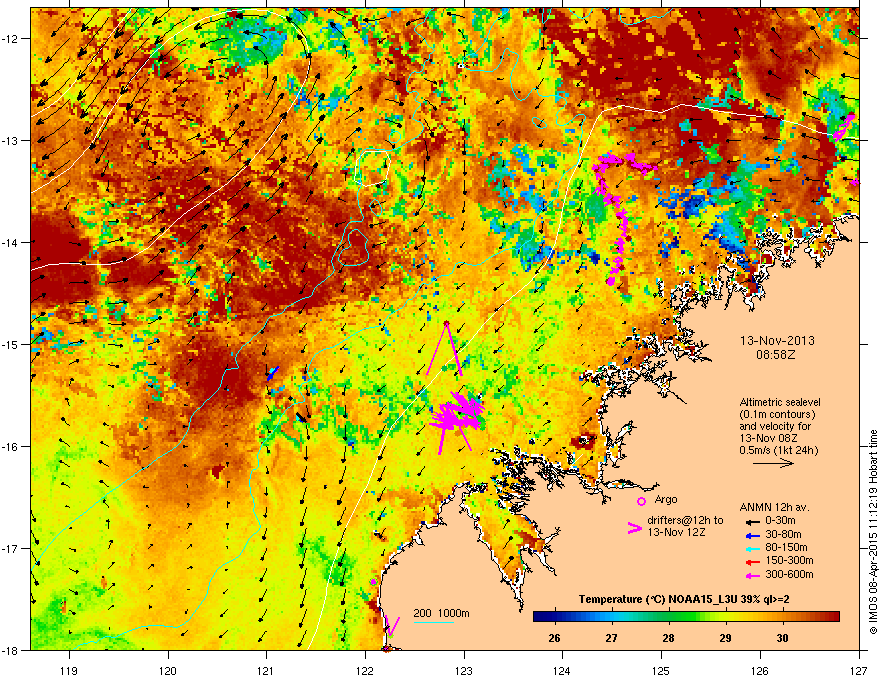Select the cyan 80-150m legend arrow
The height and width of the screenshot is (680, 880).
coord(754,548)
